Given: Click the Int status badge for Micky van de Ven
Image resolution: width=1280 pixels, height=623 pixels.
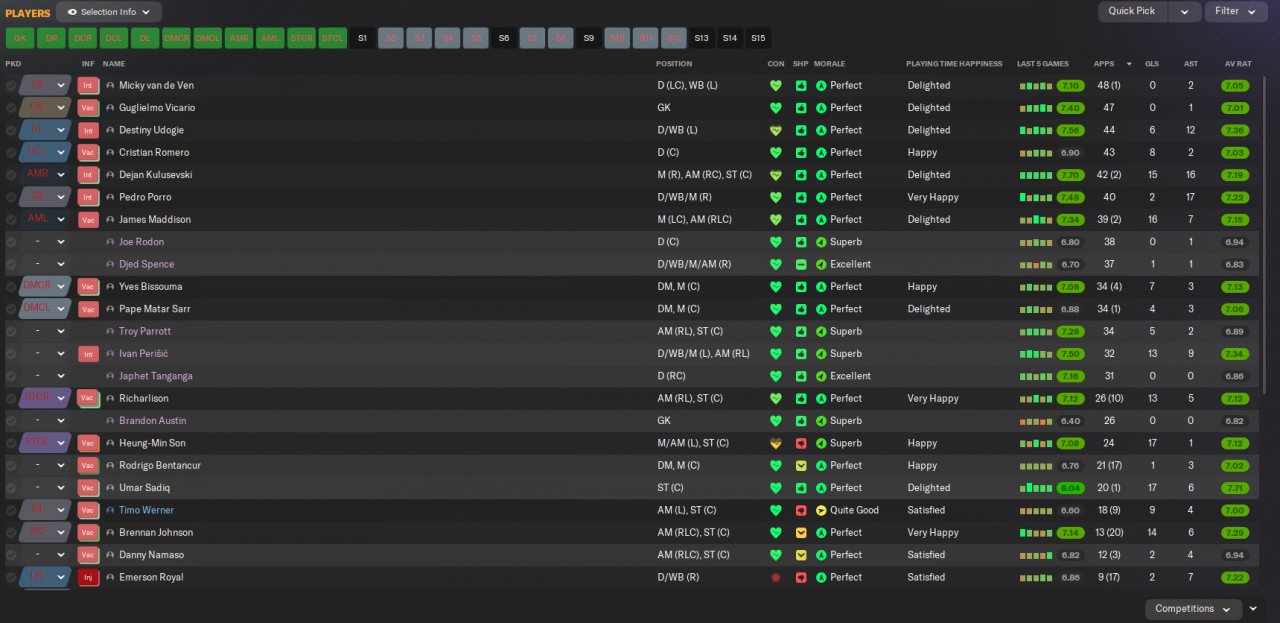Looking at the screenshot, I should (88, 86).
